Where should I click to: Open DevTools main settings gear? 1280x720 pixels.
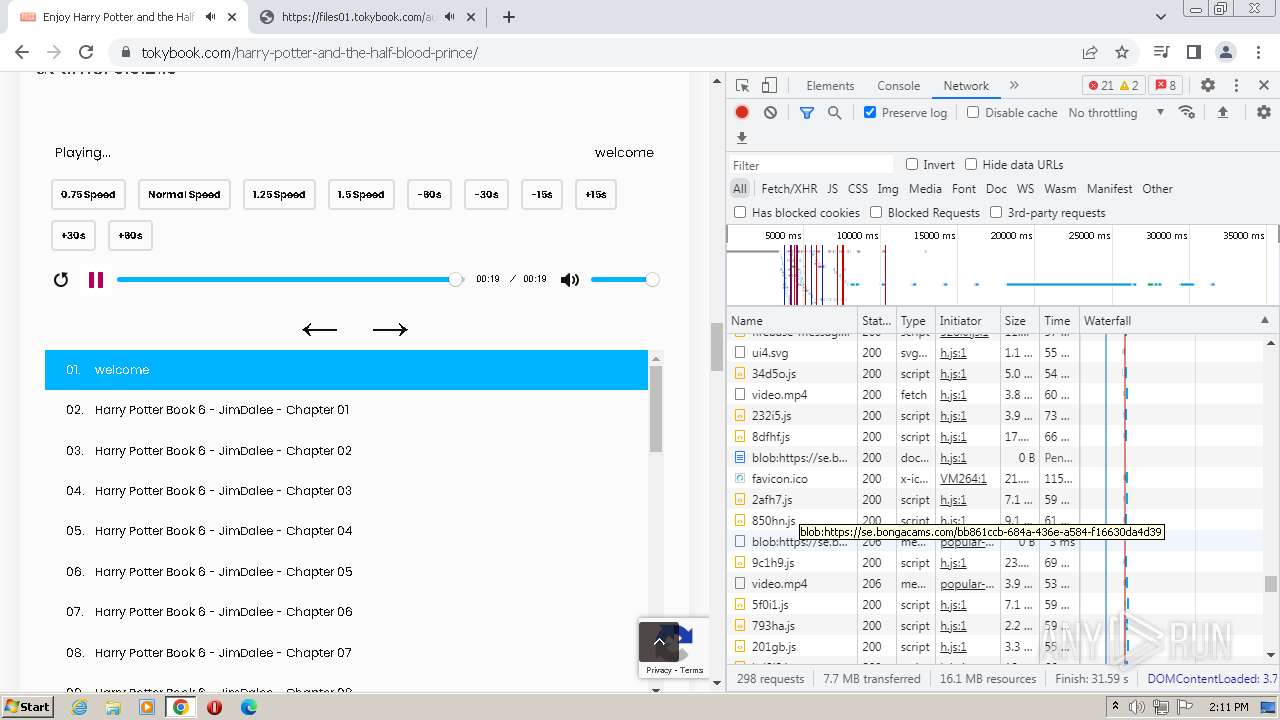click(1208, 86)
